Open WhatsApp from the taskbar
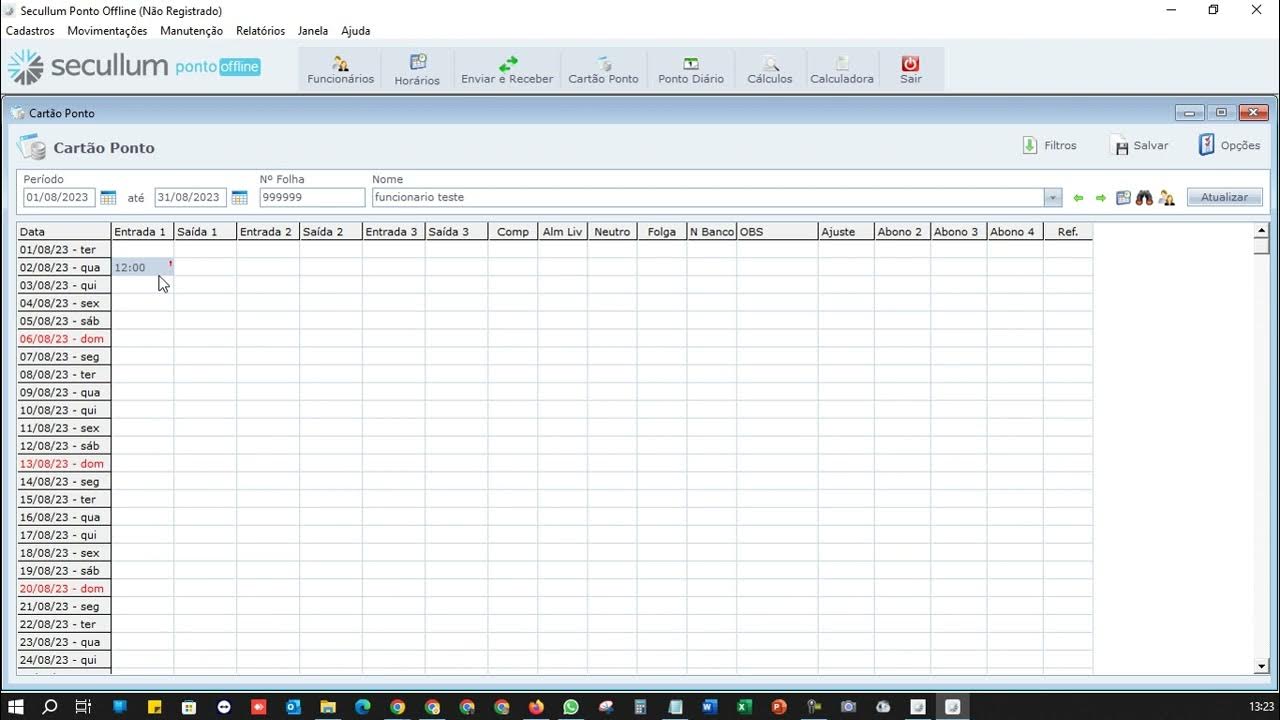The width and height of the screenshot is (1280, 720). tap(571, 707)
